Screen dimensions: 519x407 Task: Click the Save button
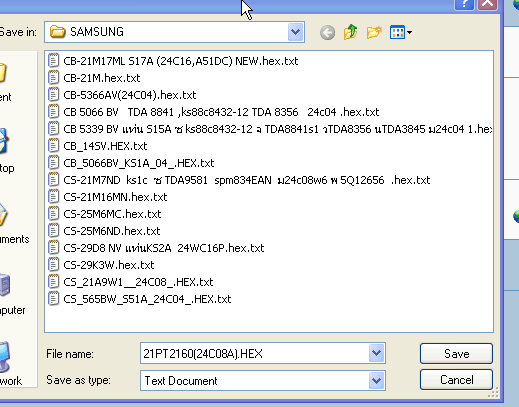[x=456, y=353]
